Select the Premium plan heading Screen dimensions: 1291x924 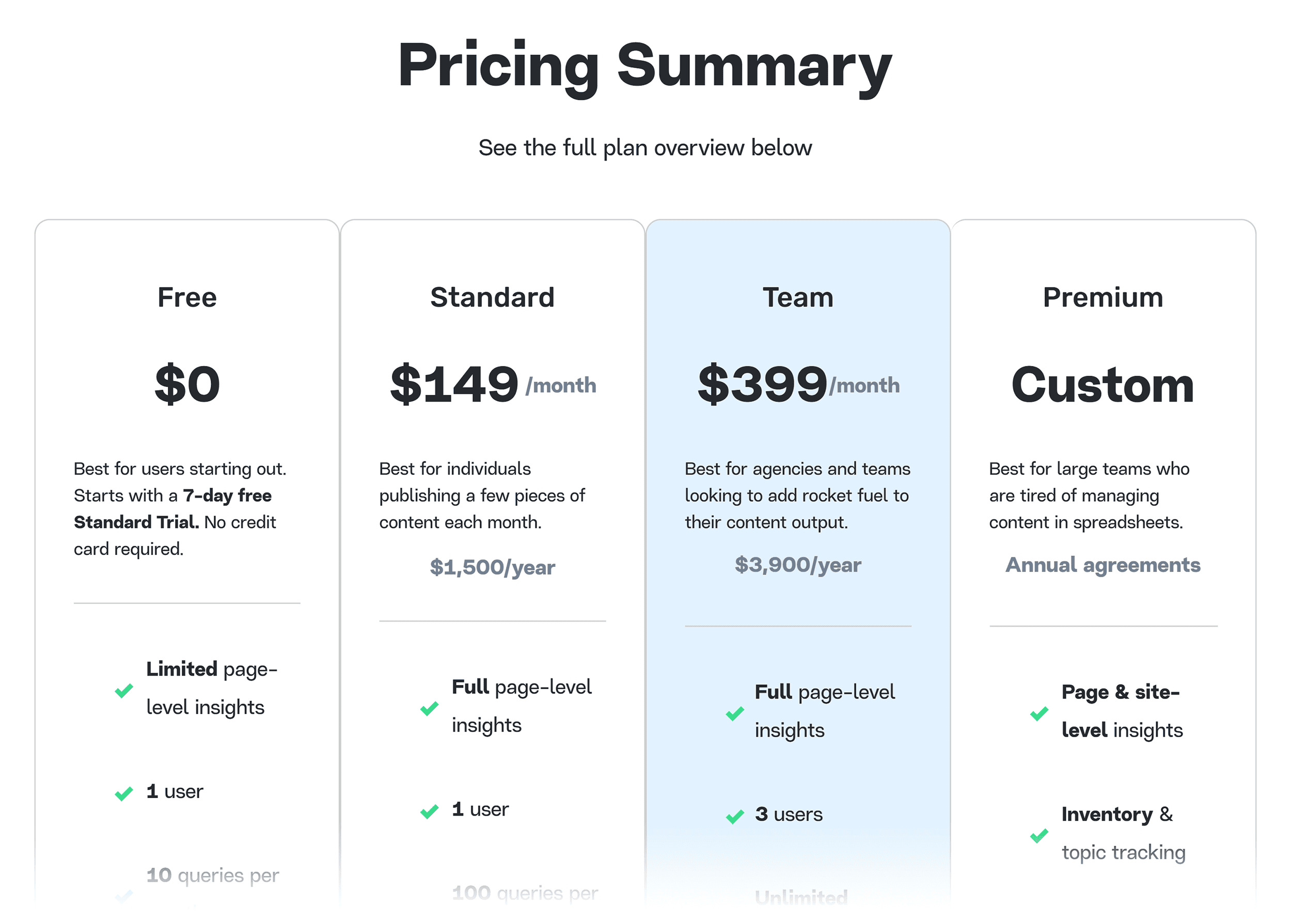[x=1103, y=297]
